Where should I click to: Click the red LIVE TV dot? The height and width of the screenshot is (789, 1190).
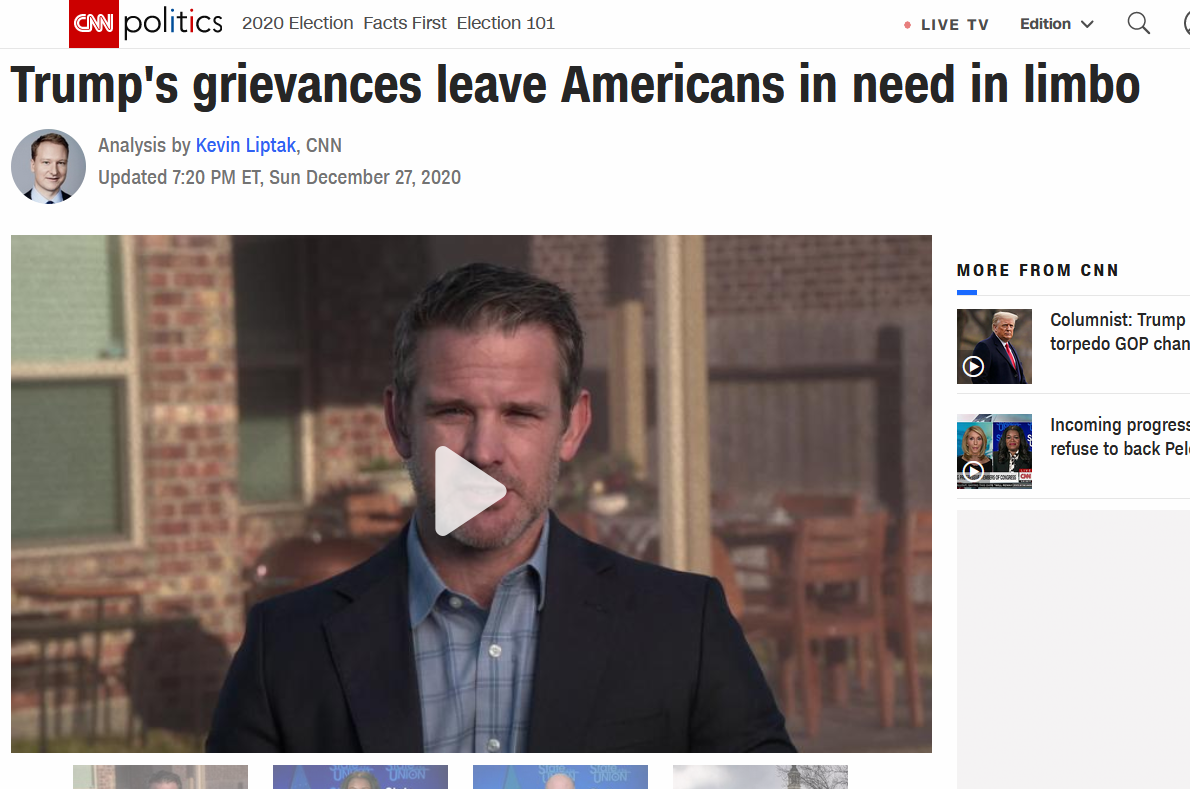(907, 25)
